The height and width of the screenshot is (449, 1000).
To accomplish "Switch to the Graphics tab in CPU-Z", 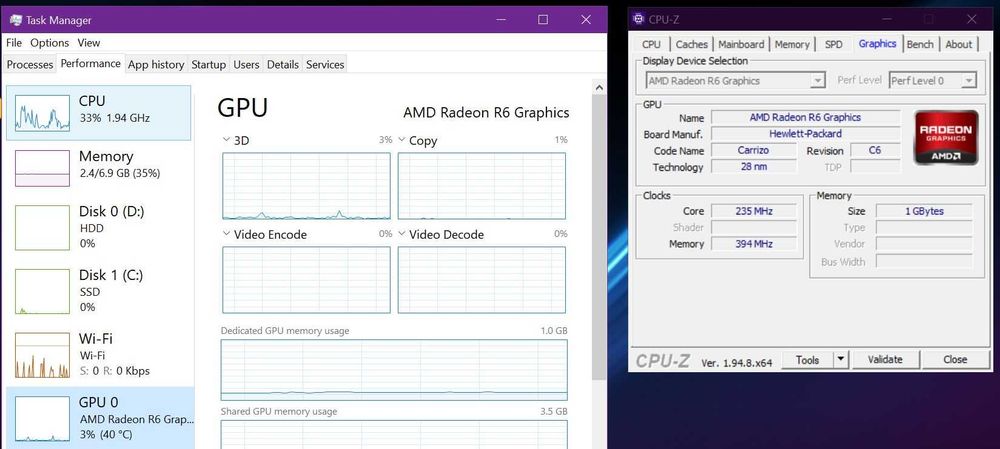I will (x=878, y=43).
